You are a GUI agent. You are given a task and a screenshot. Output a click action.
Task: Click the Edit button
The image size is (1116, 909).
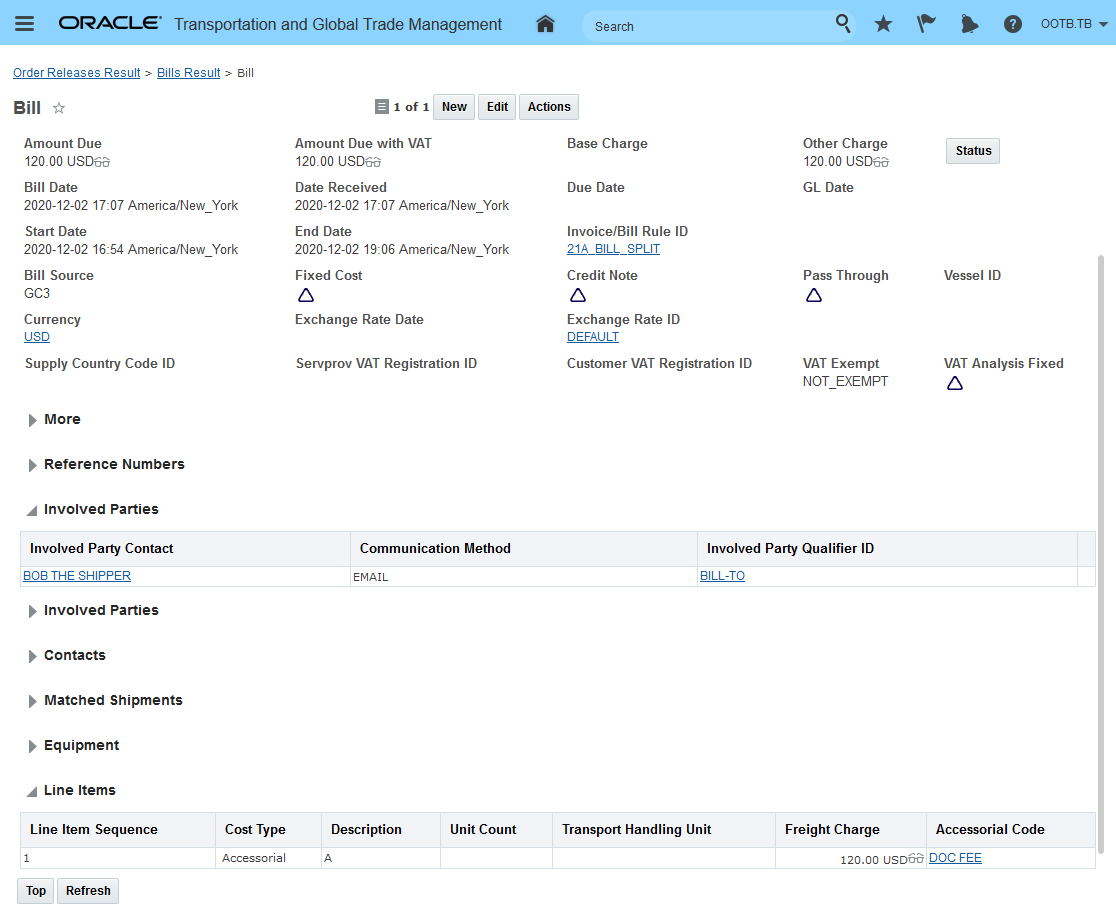click(497, 107)
